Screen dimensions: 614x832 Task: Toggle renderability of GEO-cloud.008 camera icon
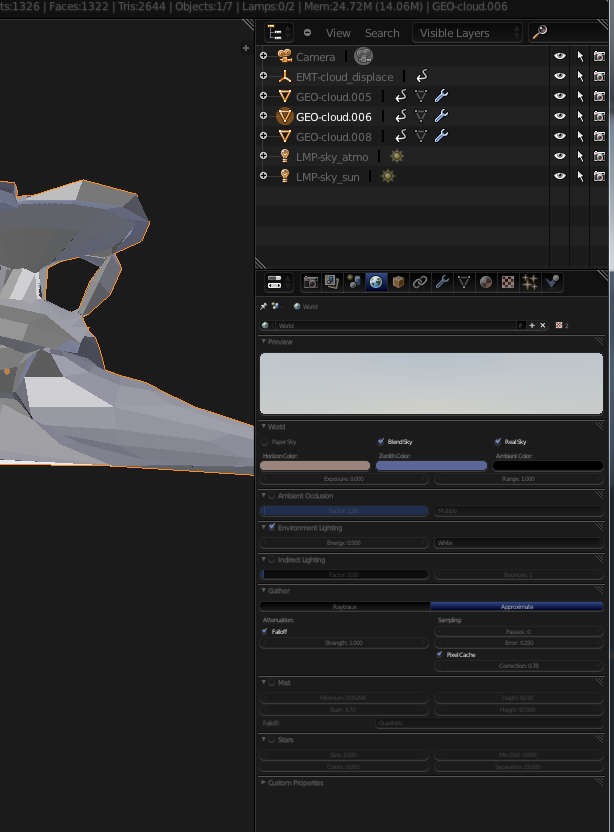point(599,136)
